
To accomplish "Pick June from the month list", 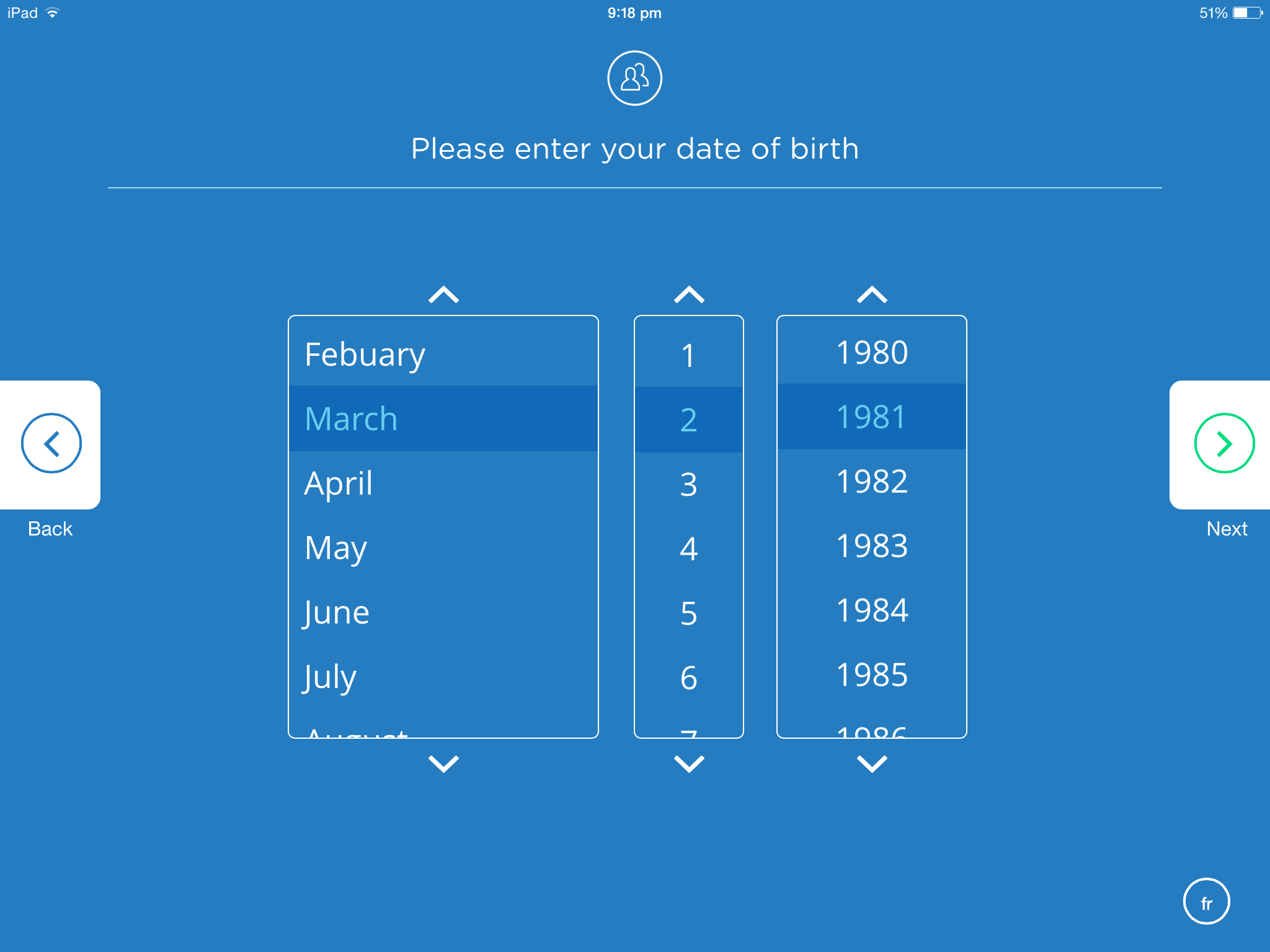I will [x=337, y=612].
